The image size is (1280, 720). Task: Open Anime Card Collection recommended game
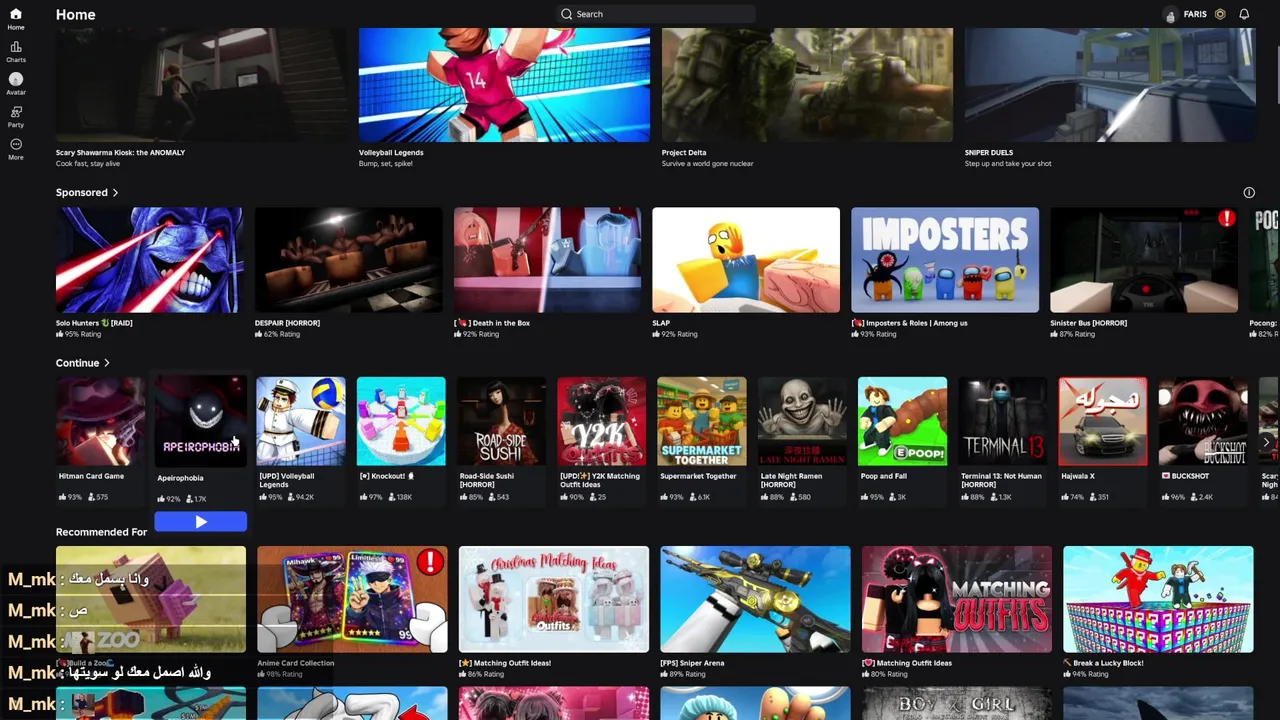click(352, 599)
